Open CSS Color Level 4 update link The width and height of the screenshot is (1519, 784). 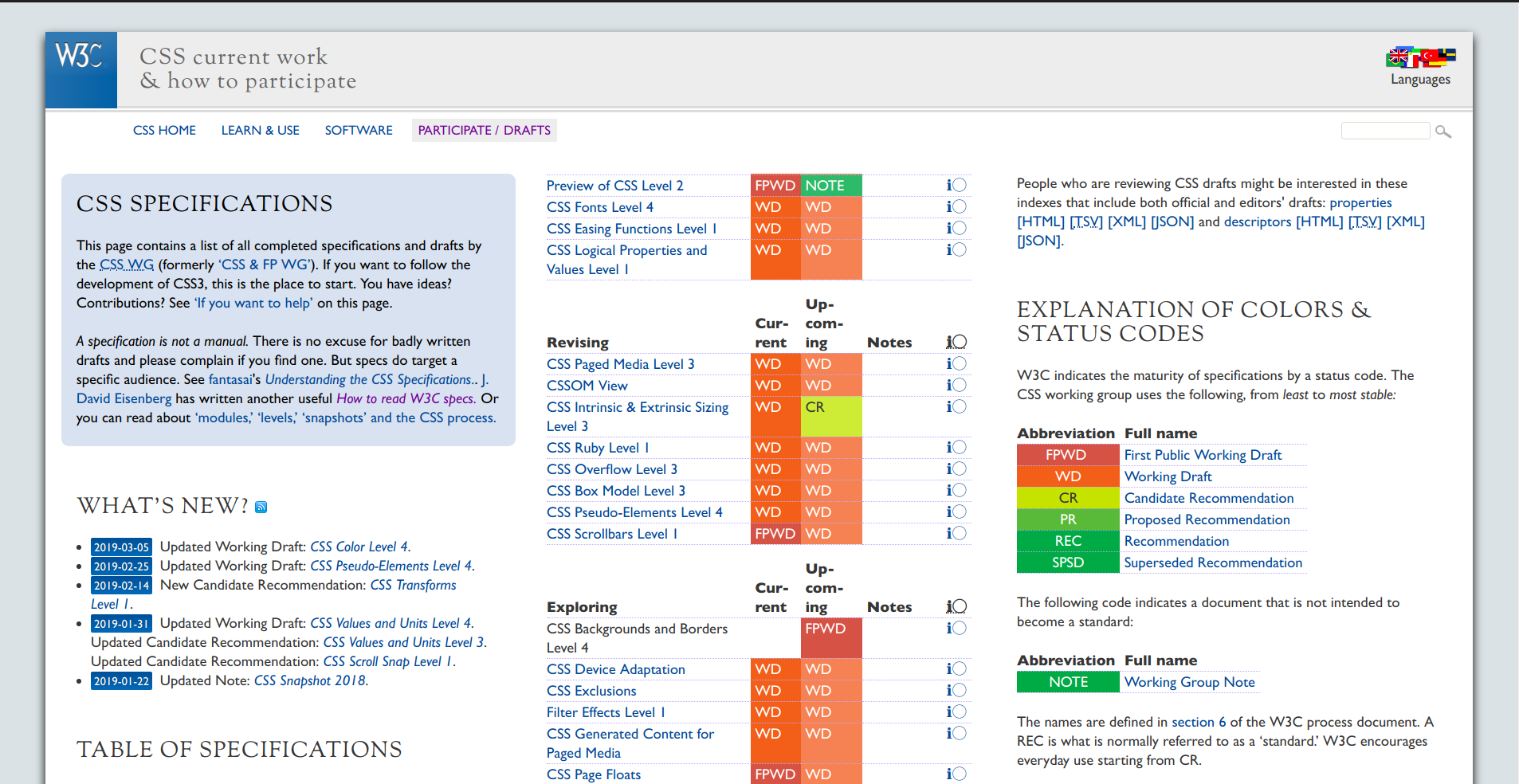[359, 547]
